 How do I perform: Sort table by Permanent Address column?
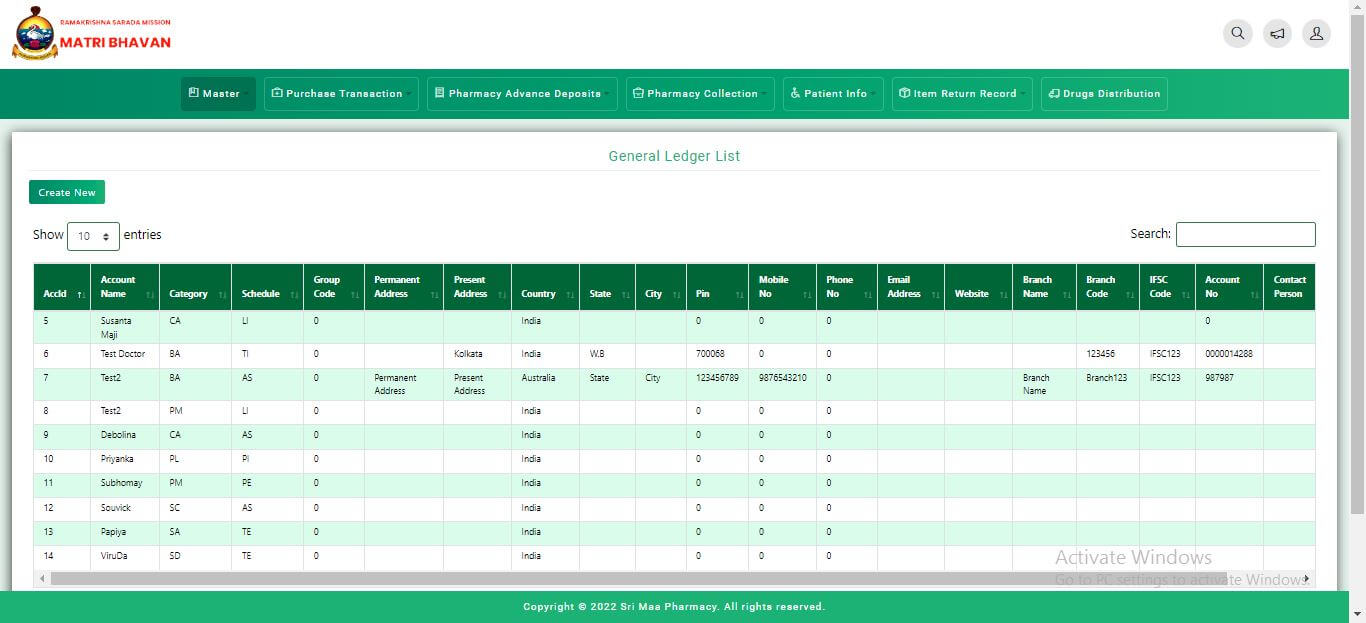404,287
